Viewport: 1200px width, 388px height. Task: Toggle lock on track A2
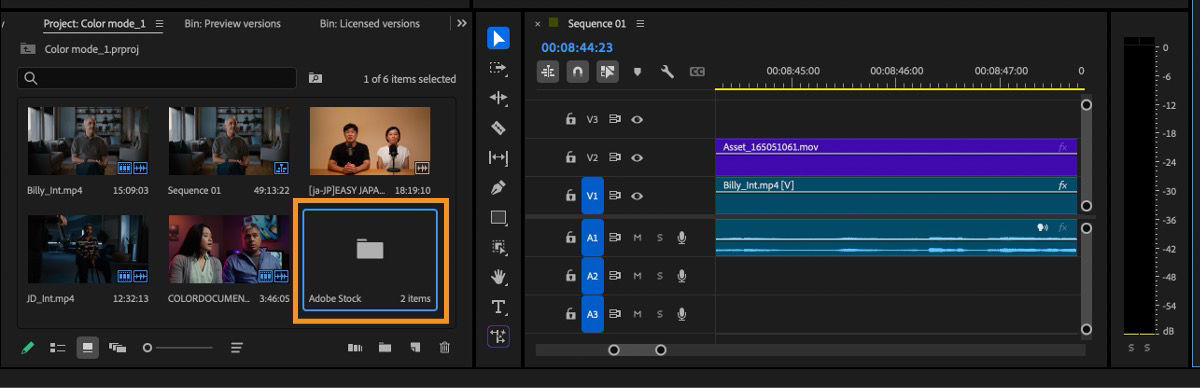[x=571, y=276]
